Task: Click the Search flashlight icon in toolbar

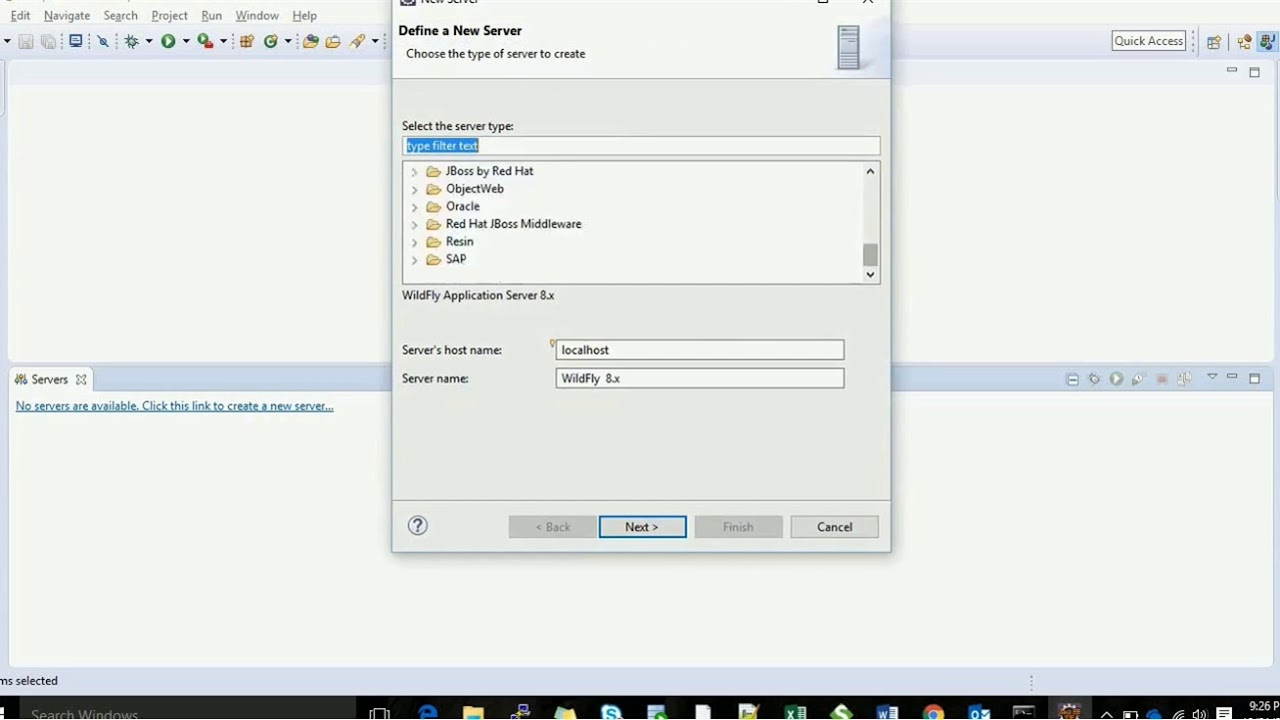Action: (357, 41)
